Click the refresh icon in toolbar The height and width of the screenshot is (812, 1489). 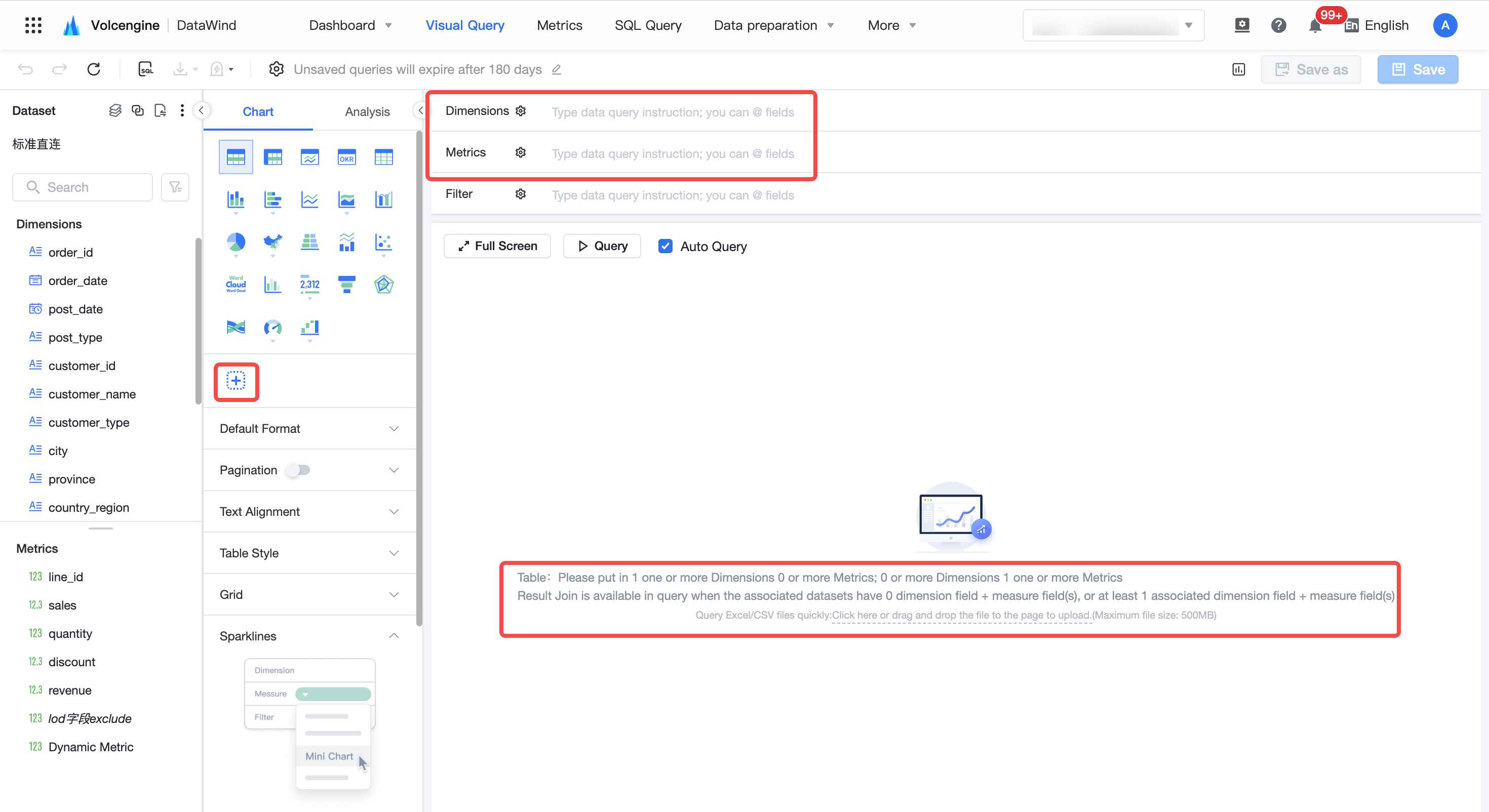[94, 69]
